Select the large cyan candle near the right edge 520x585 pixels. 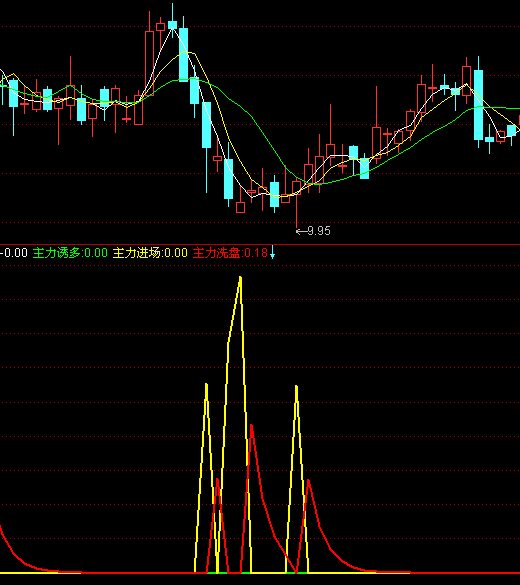478,105
